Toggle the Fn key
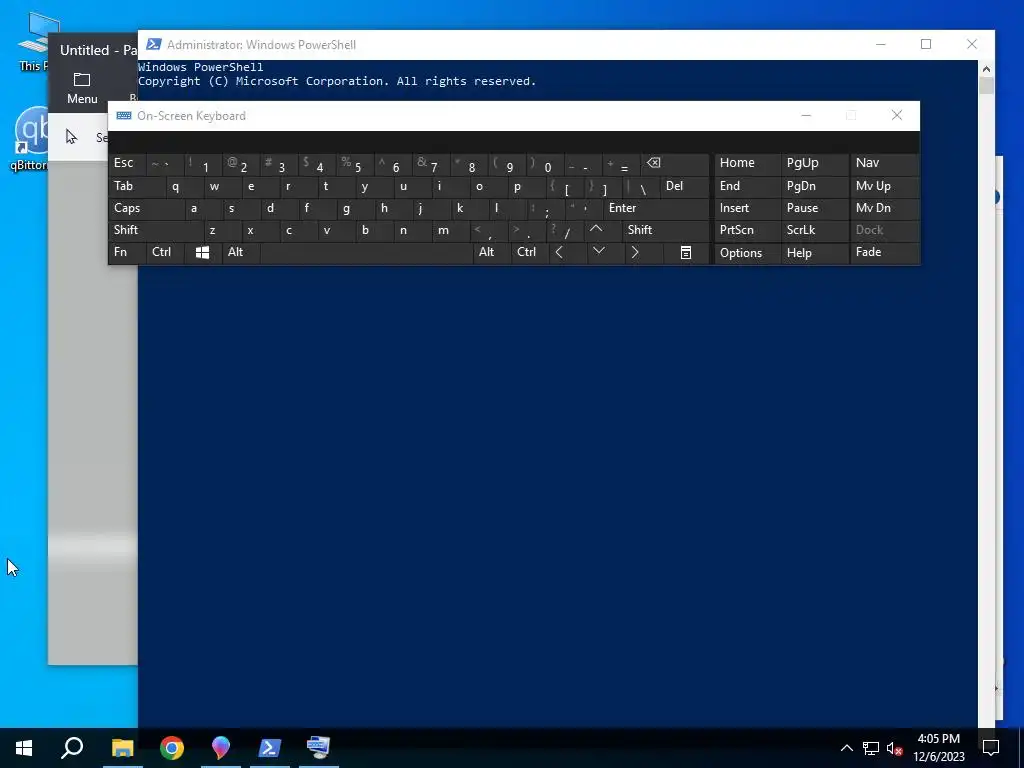The image size is (1024, 768). [x=127, y=252]
